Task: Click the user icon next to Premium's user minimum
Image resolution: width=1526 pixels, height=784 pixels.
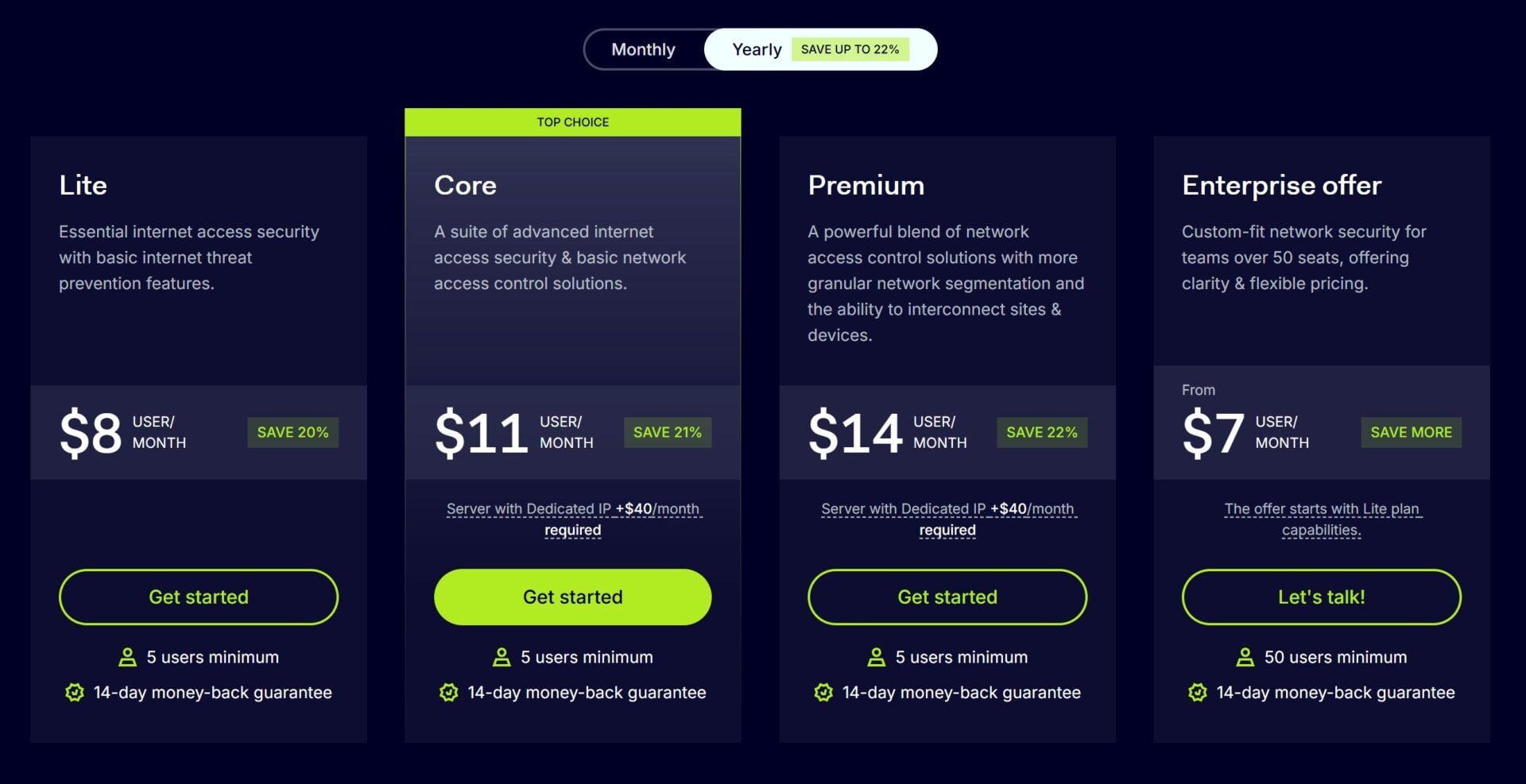Action: pos(876,657)
